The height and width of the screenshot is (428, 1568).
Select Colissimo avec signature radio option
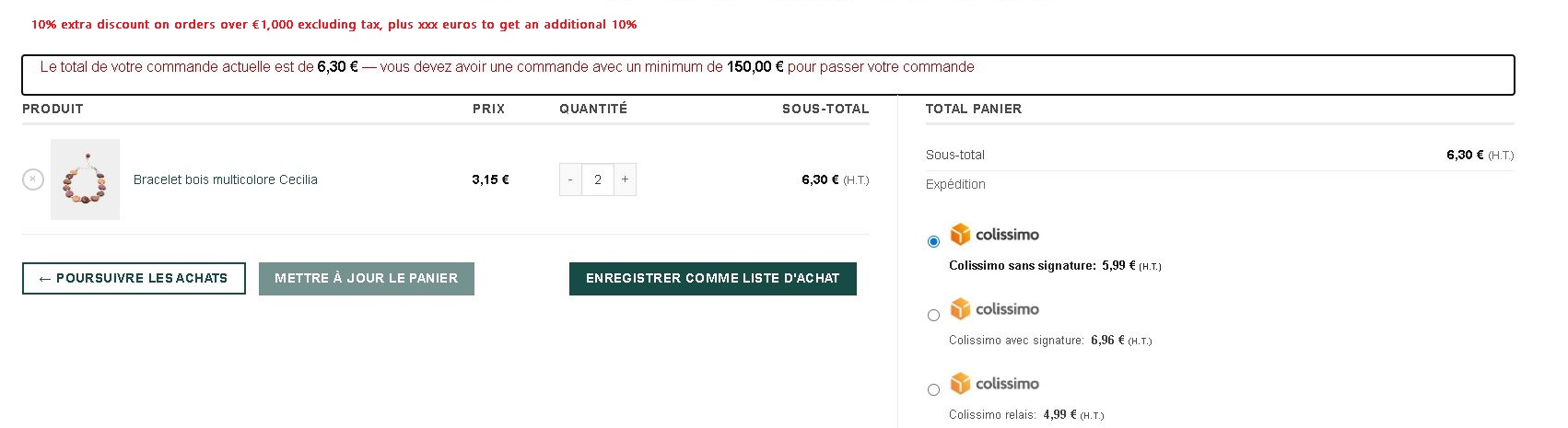point(933,316)
